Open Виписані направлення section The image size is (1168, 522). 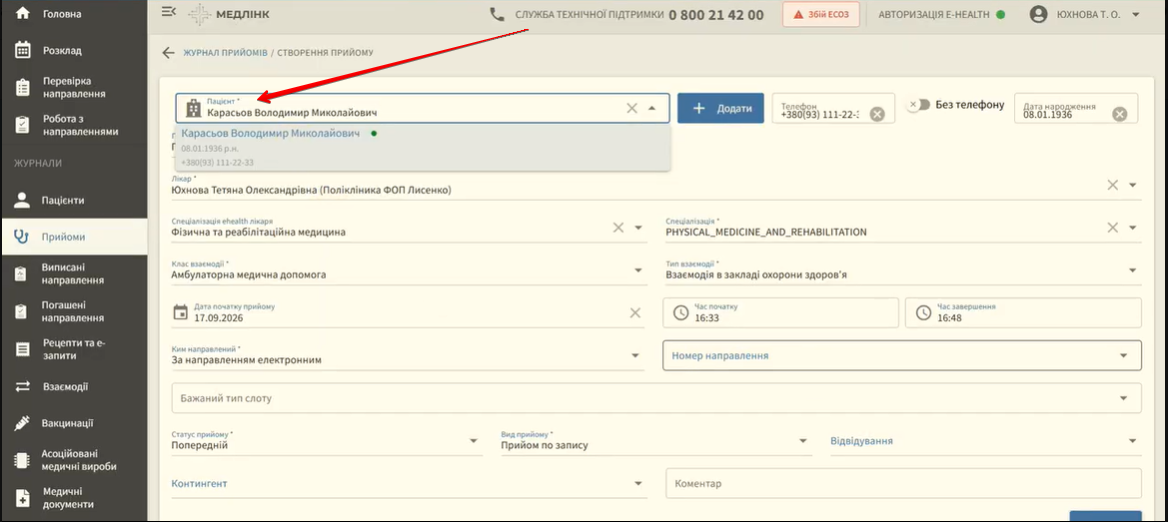pyautogui.click(x=74, y=274)
